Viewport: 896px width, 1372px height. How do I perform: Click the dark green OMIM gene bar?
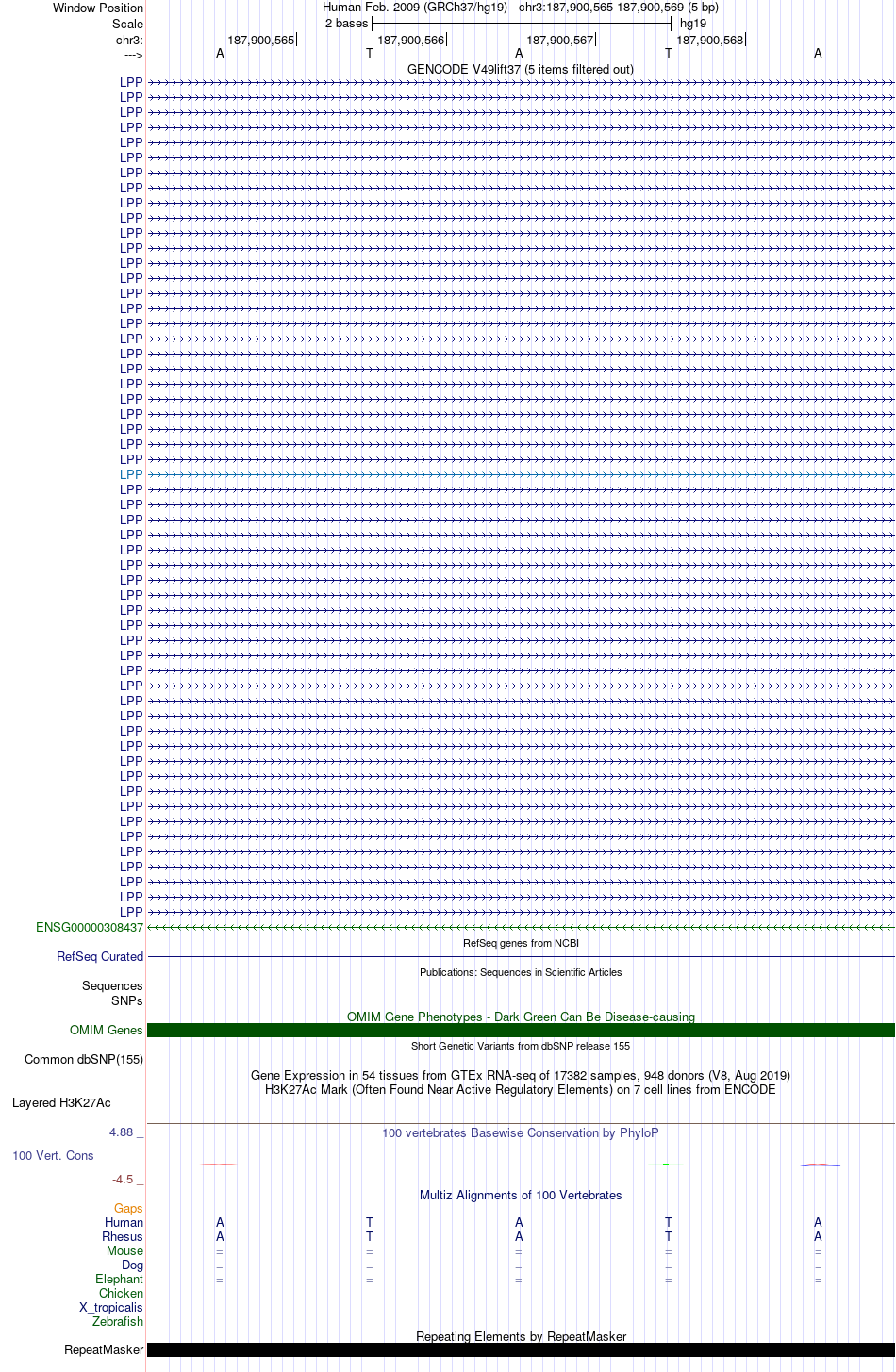coord(521,1030)
